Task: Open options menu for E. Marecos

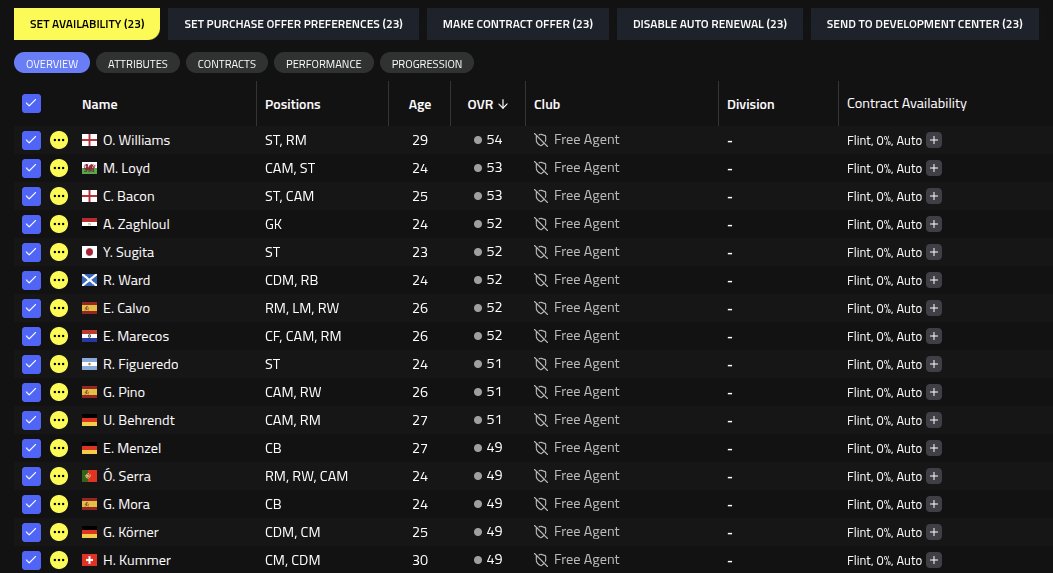Action: pyautogui.click(x=59, y=336)
